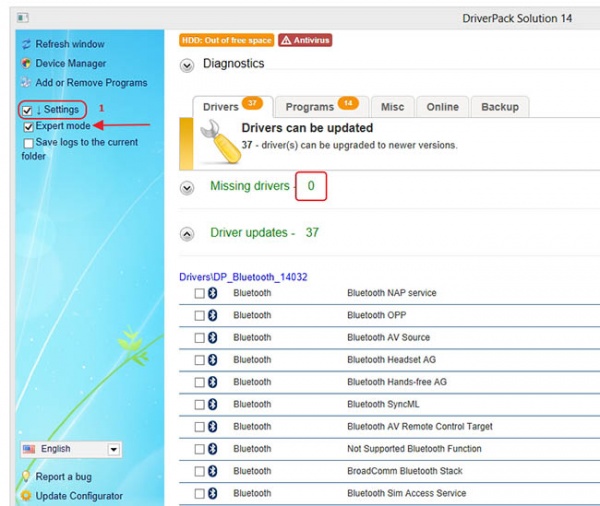The width and height of the screenshot is (600, 506).
Task: Uncheck the Settings checkbox
Action: click(x=27, y=111)
